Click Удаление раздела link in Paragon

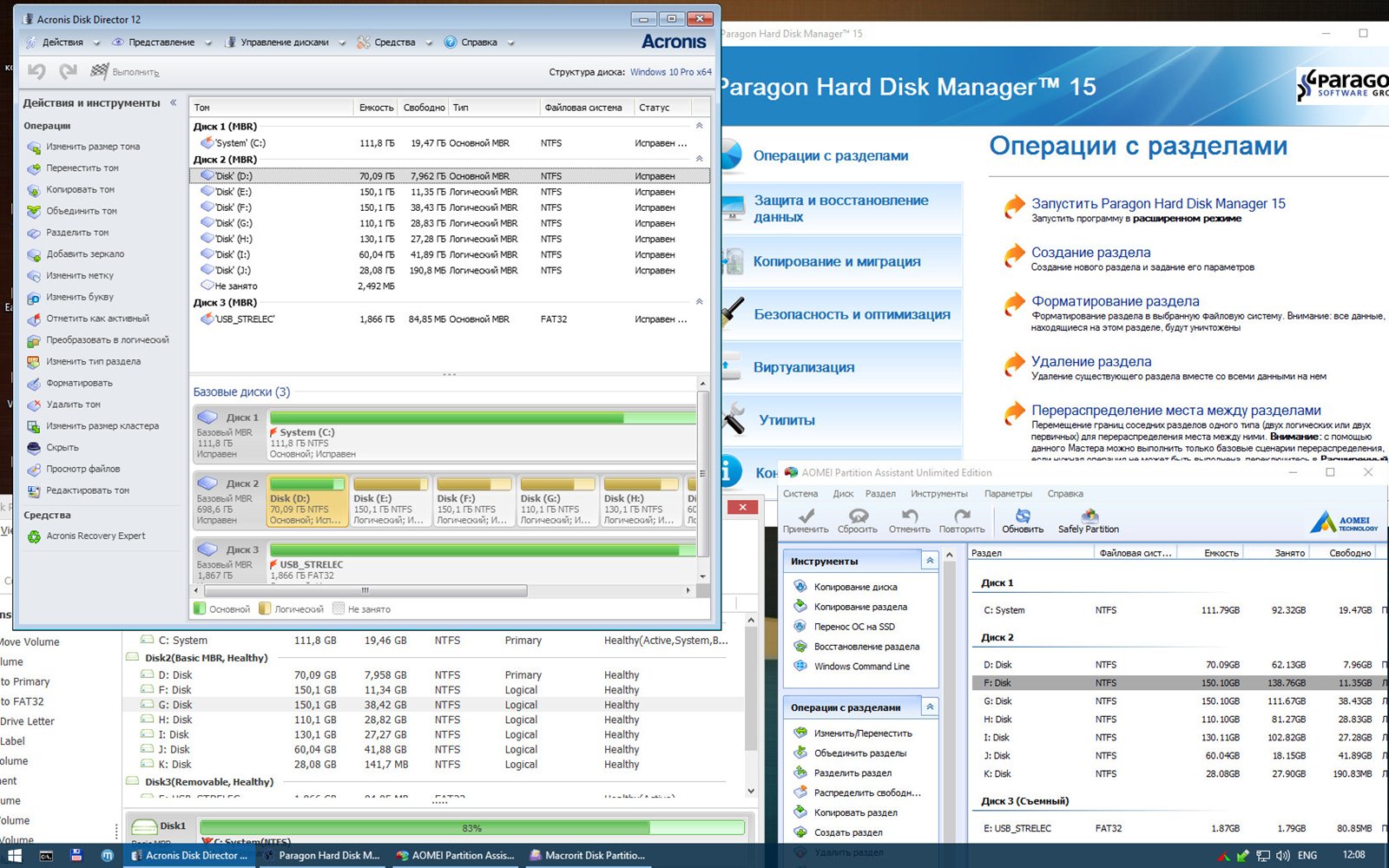coord(1091,361)
